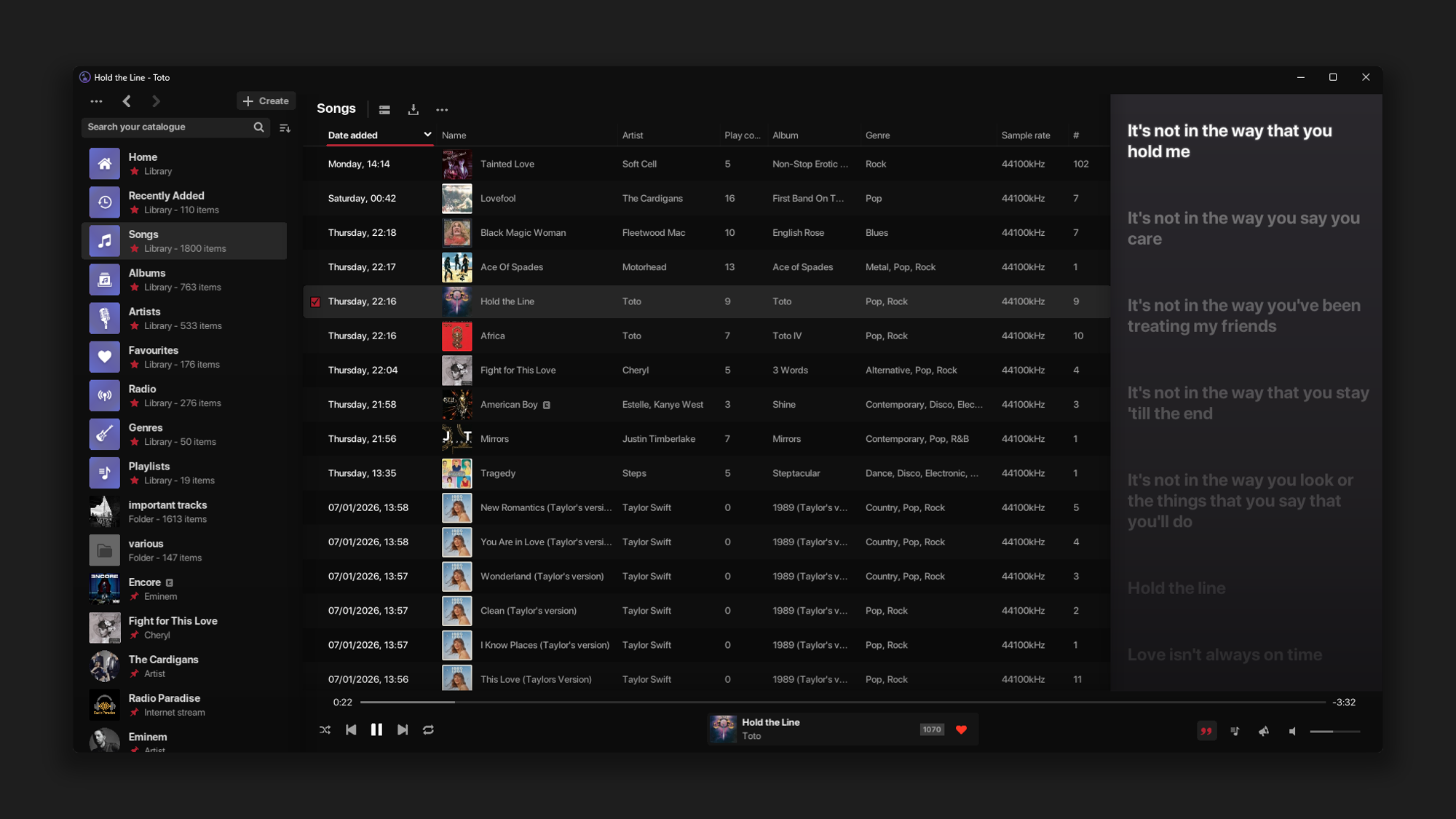Open Songs more options ellipsis
The height and width of the screenshot is (819, 1456).
click(x=442, y=110)
